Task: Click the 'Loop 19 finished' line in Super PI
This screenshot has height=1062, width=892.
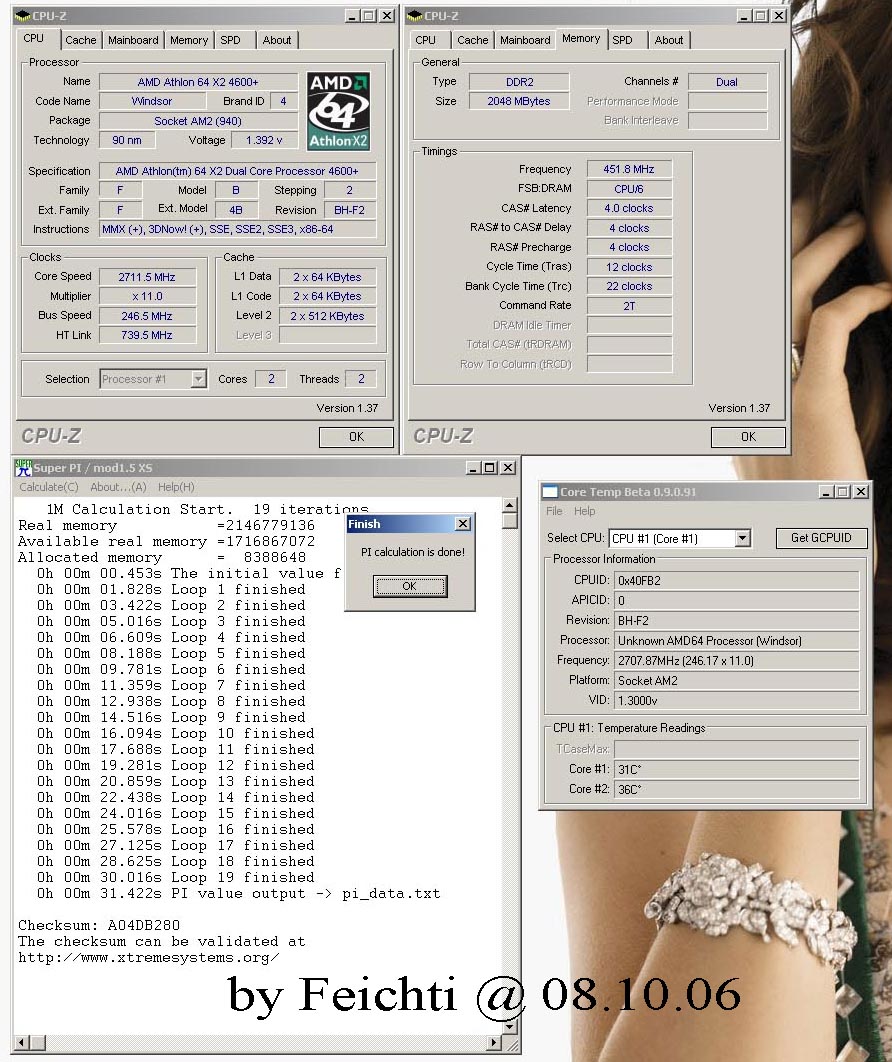Action: 175,877
